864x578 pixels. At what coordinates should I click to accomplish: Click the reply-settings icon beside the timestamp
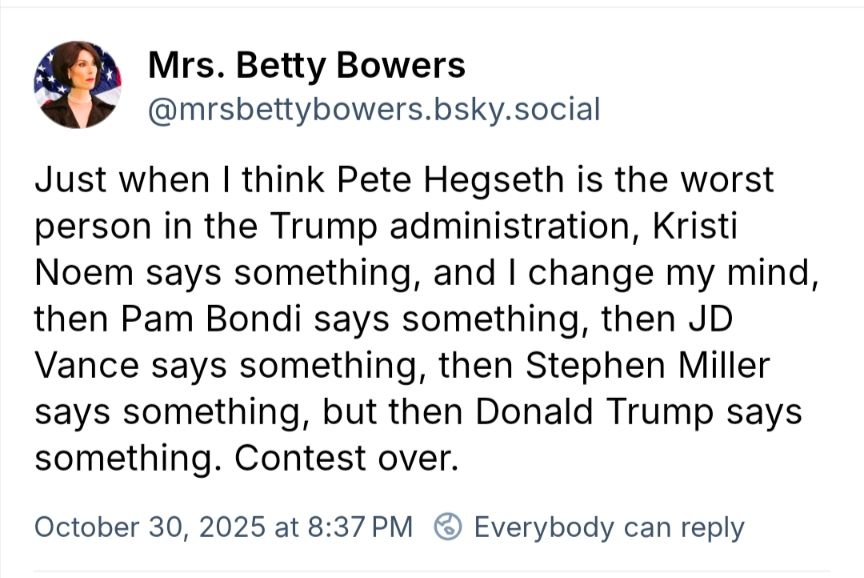pos(450,526)
